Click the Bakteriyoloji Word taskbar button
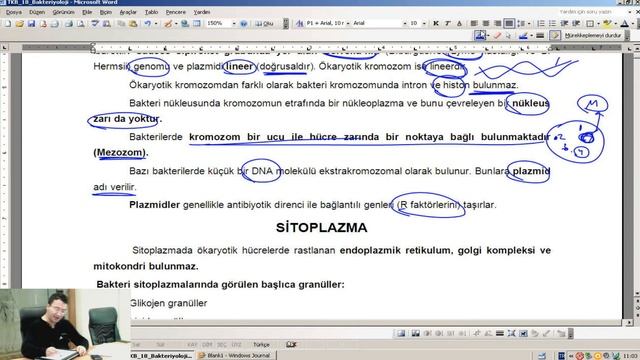The width and height of the screenshot is (640, 360). [162, 356]
